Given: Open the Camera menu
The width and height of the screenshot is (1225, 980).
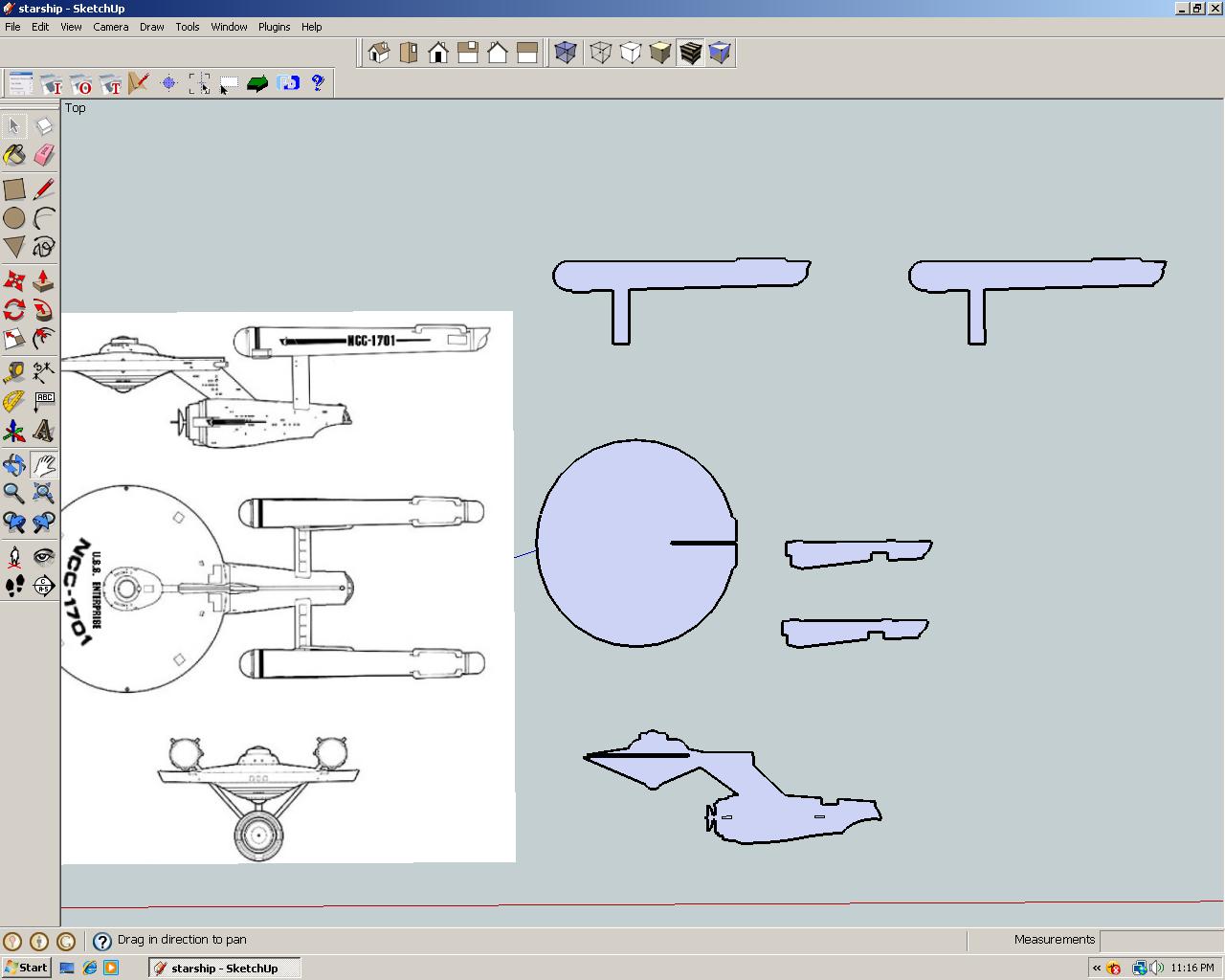Looking at the screenshot, I should point(110,27).
